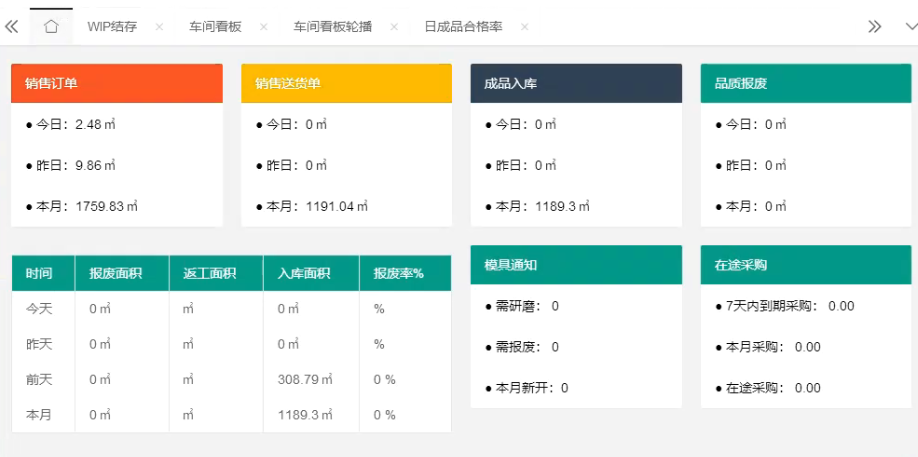Open the 车间看板 tab

click(215, 27)
